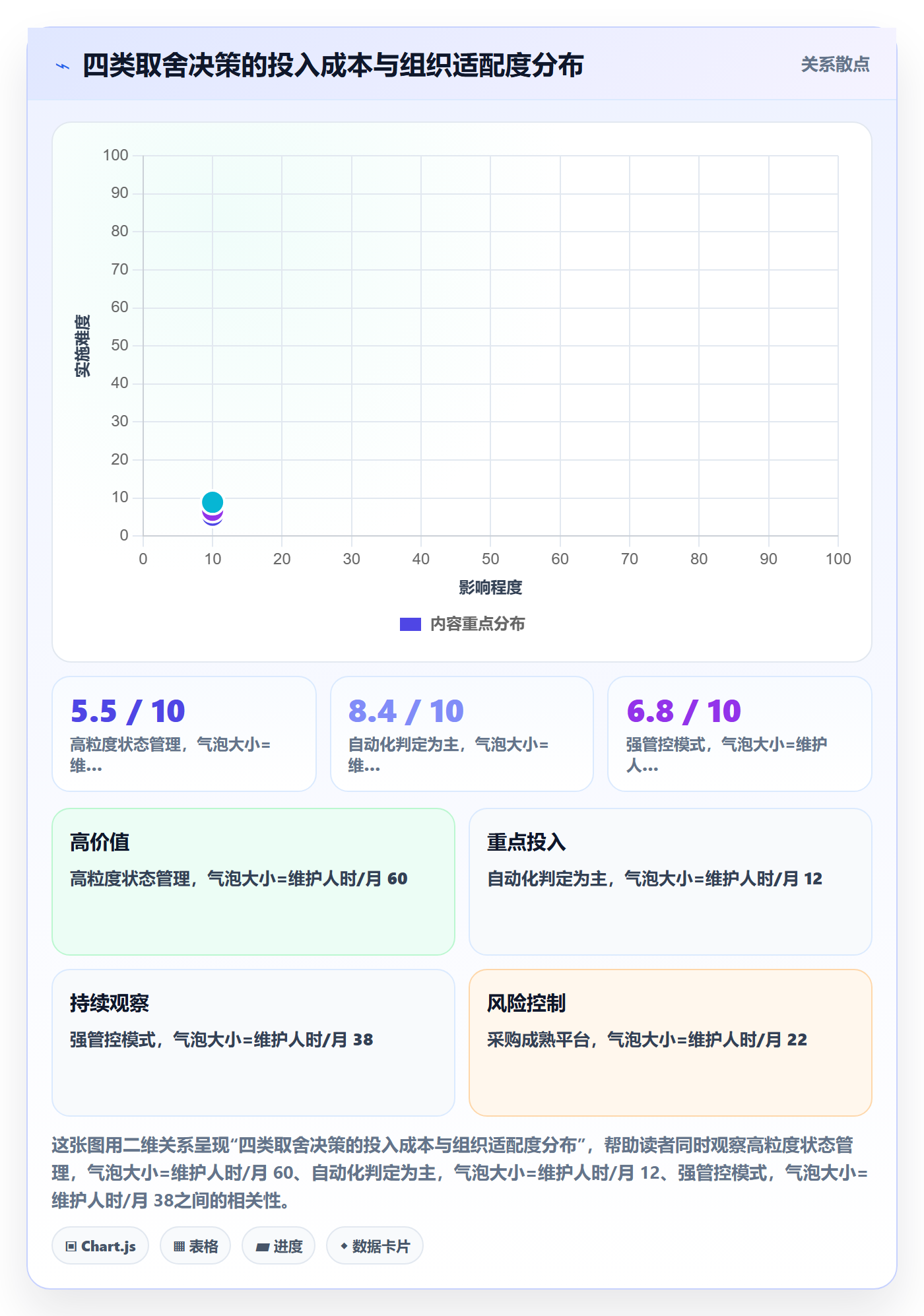The height and width of the screenshot is (1316, 924).
Task: Click the text 强管控模式,气泡大小=维护人时/月 38
Action: pos(222,1039)
